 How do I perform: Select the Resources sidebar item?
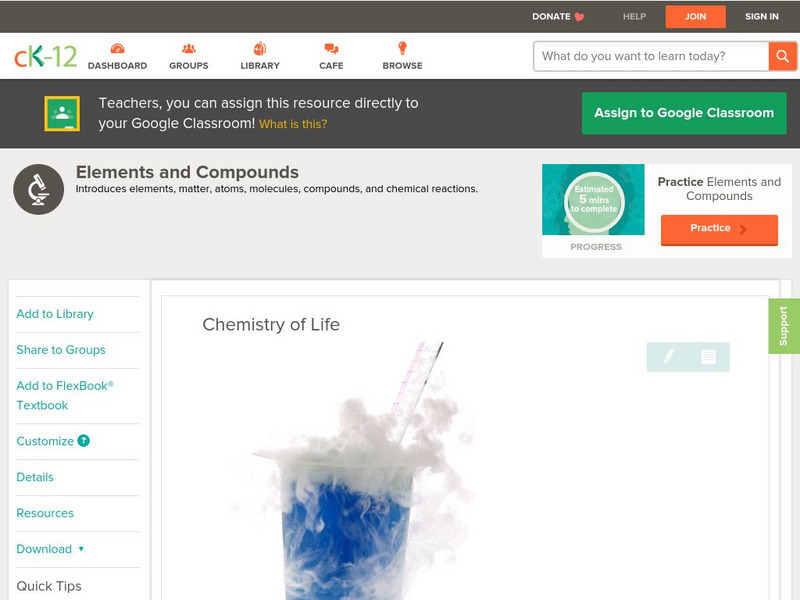click(x=45, y=513)
